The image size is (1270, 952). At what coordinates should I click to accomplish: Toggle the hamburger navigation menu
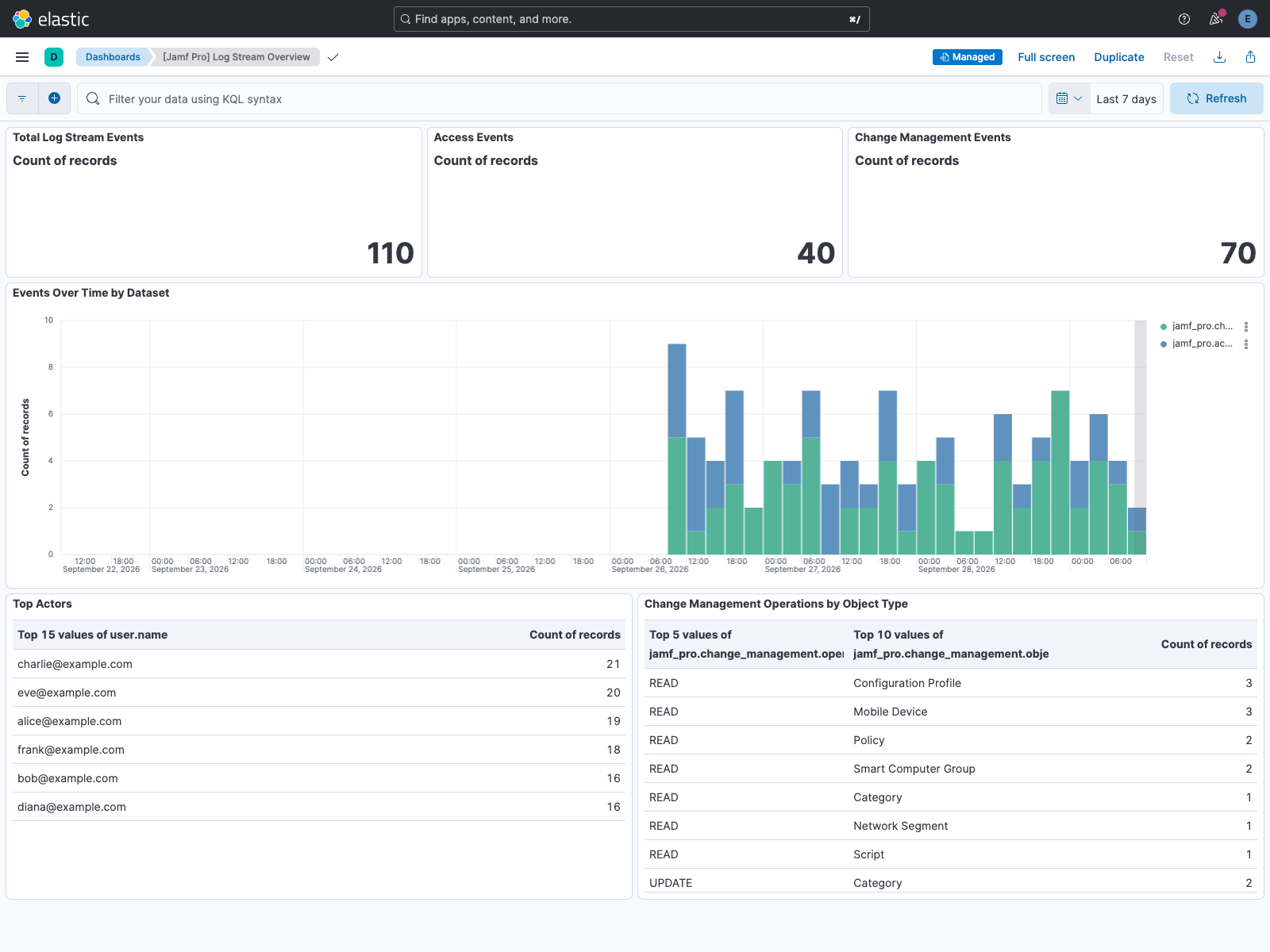tap(22, 57)
